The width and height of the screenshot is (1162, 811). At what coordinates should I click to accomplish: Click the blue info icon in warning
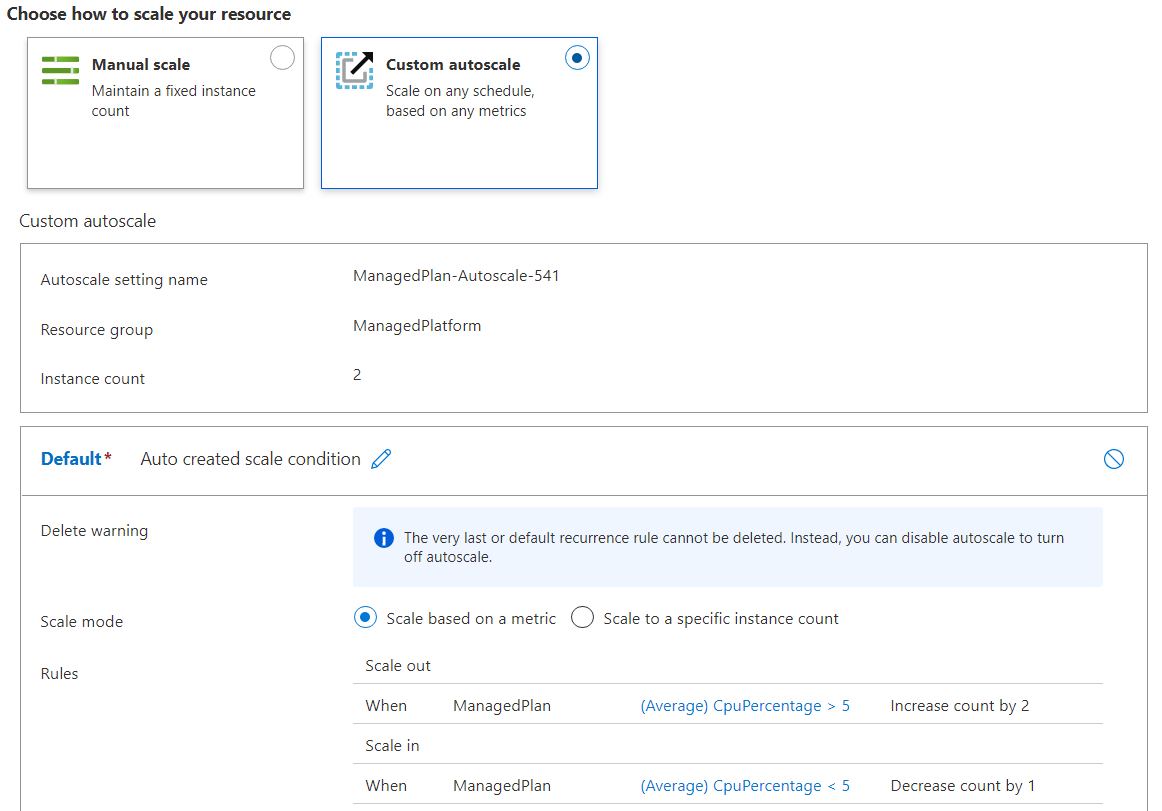384,538
